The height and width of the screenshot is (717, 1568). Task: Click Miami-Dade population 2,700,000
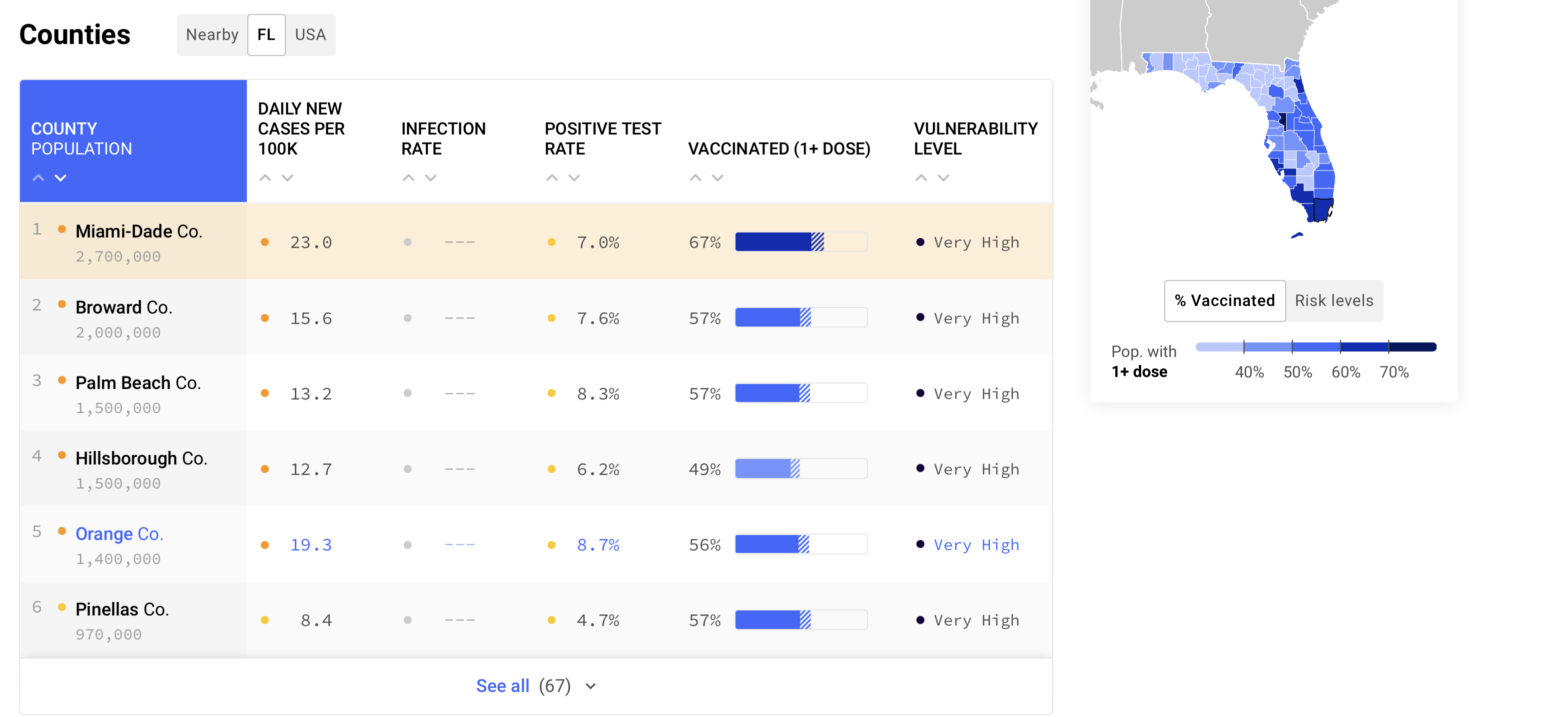[x=118, y=257]
